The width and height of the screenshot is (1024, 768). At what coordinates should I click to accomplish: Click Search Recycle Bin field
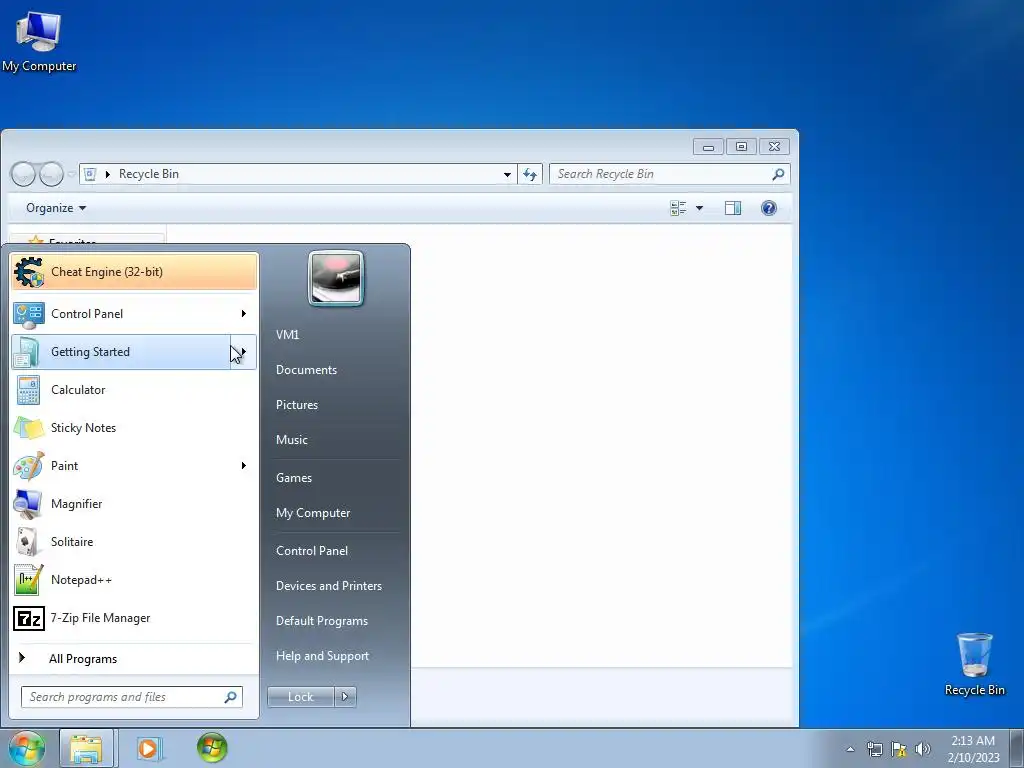pyautogui.click(x=660, y=174)
